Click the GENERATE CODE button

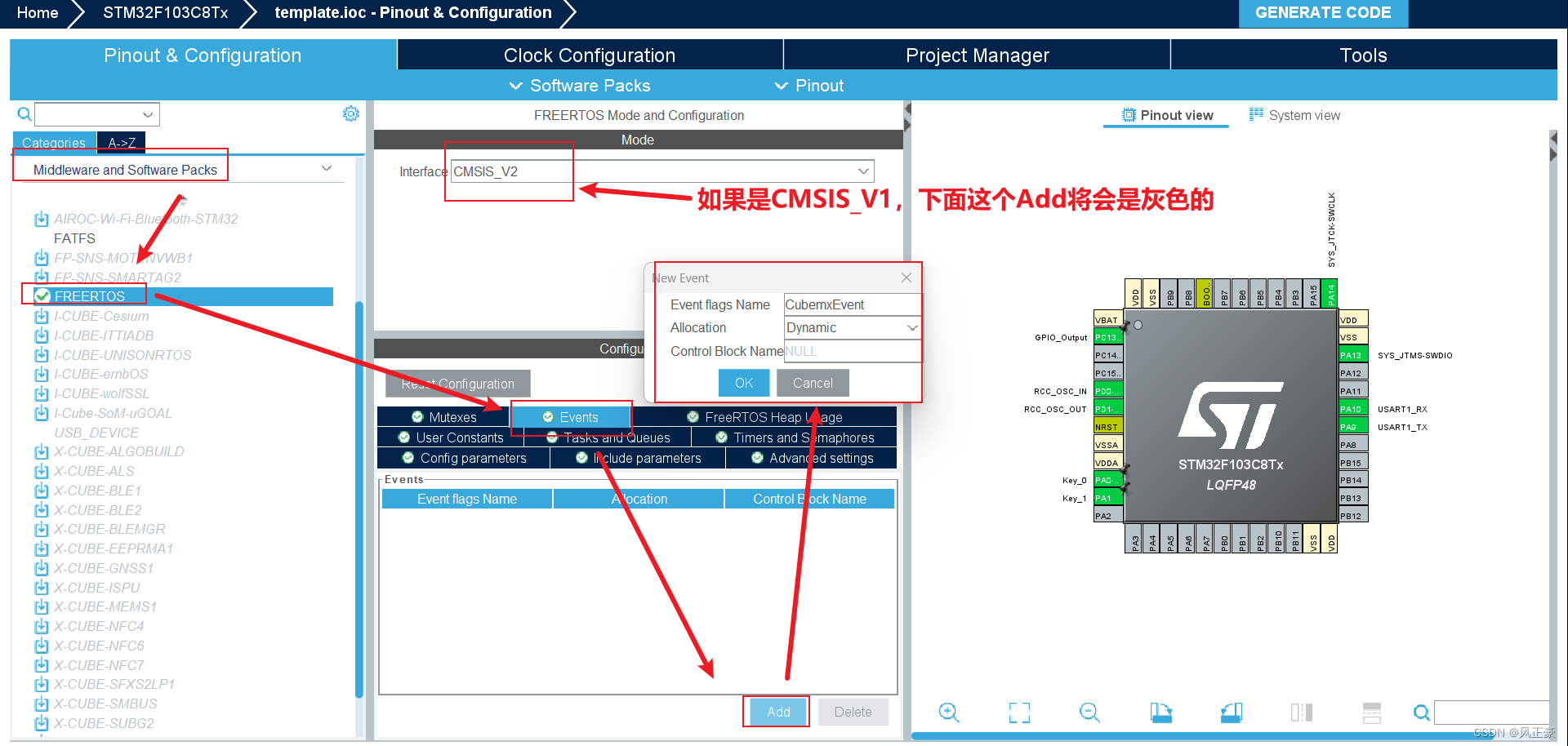[x=1323, y=13]
